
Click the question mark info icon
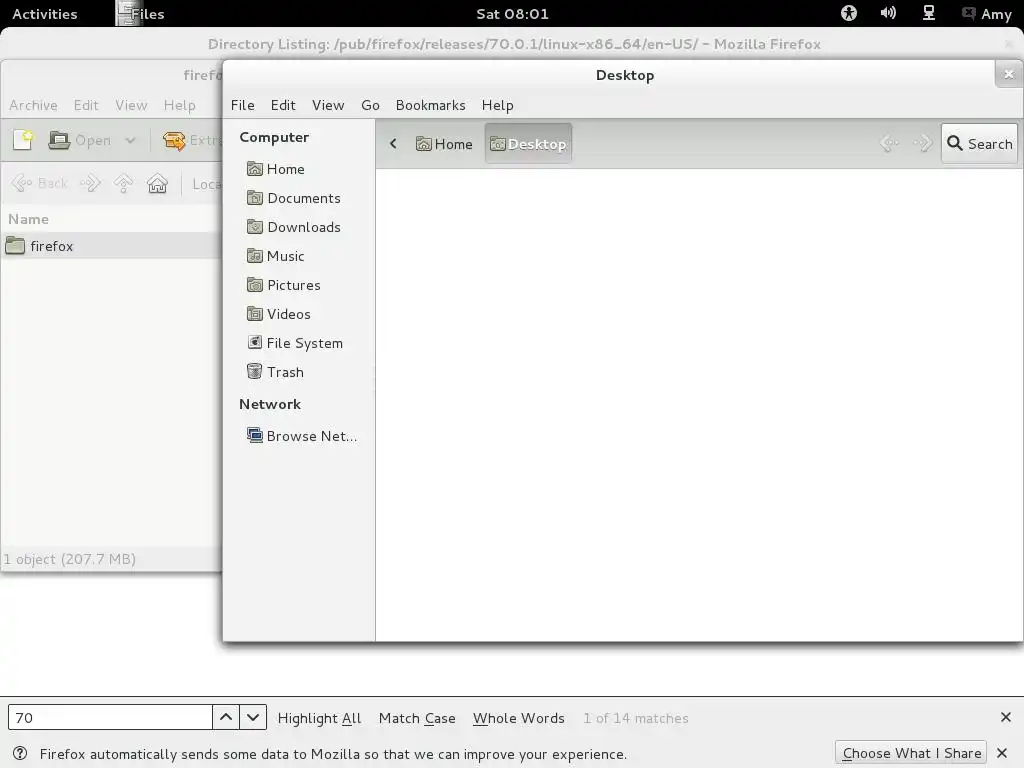click(20, 754)
